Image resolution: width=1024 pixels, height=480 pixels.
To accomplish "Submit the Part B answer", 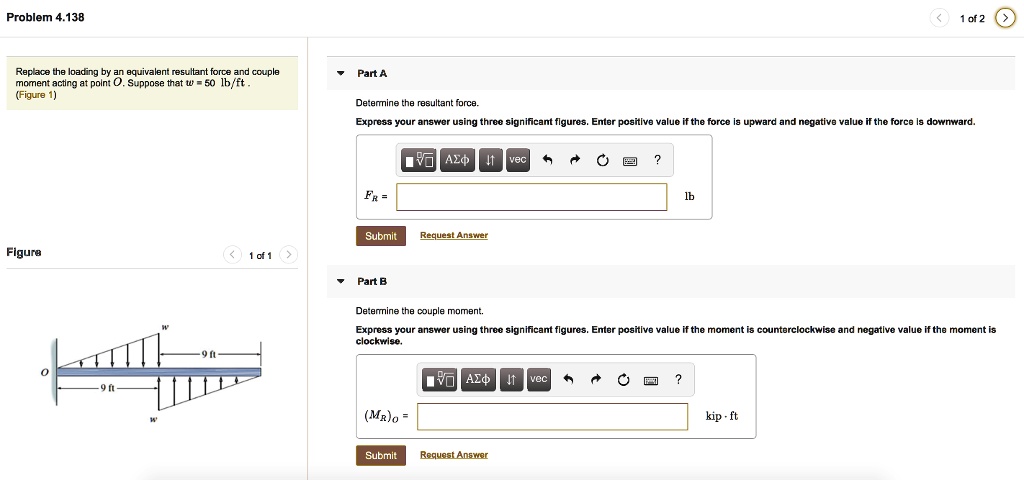I will [380, 455].
